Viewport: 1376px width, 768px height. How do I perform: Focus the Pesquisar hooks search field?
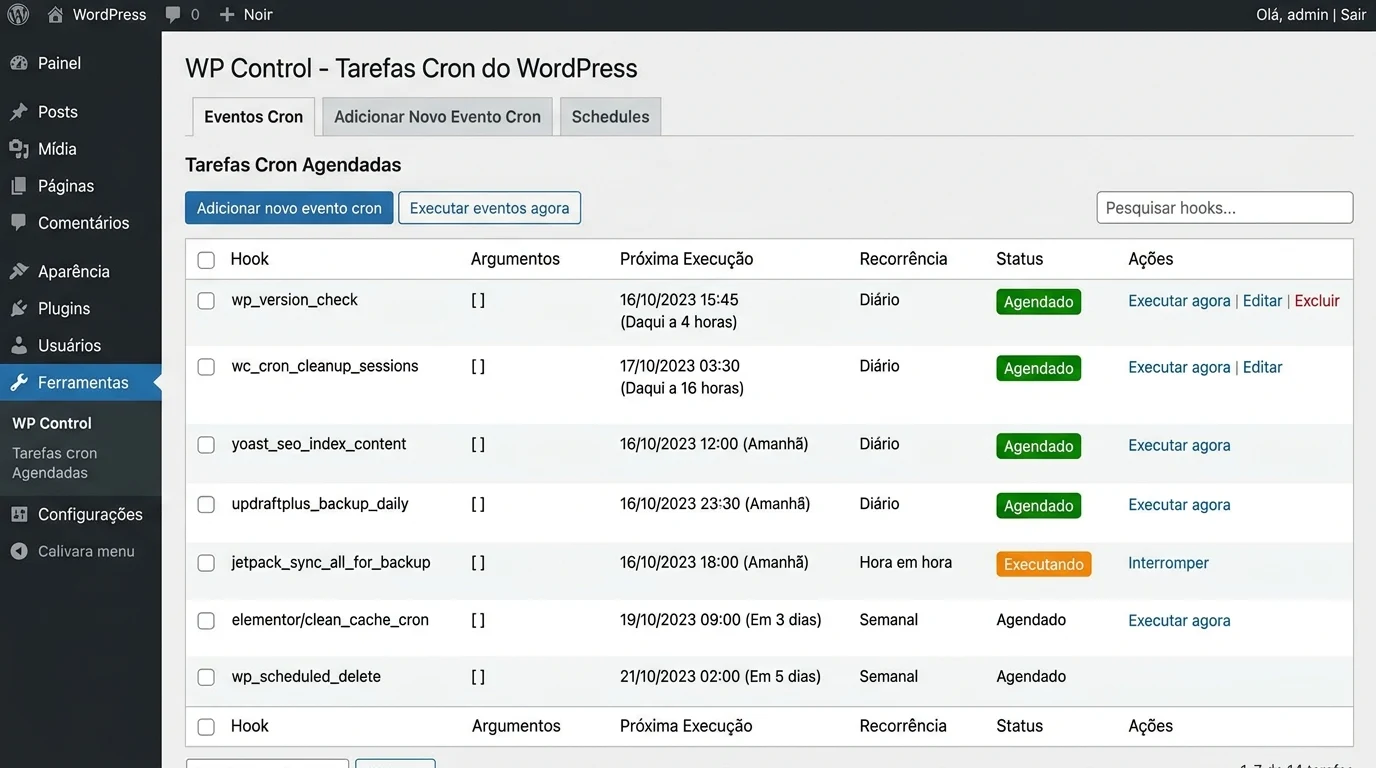pyautogui.click(x=1225, y=208)
